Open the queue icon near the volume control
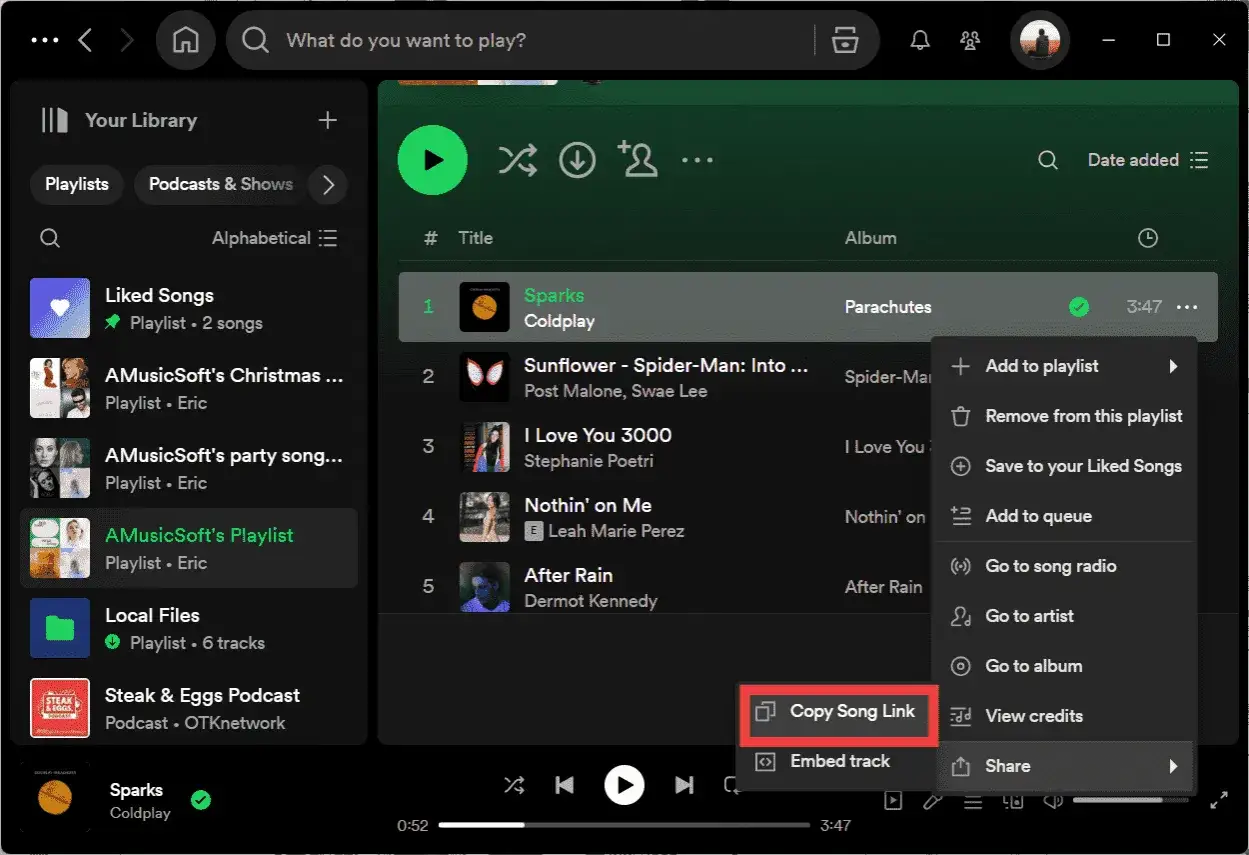Image resolution: width=1249 pixels, height=855 pixels. 972,800
